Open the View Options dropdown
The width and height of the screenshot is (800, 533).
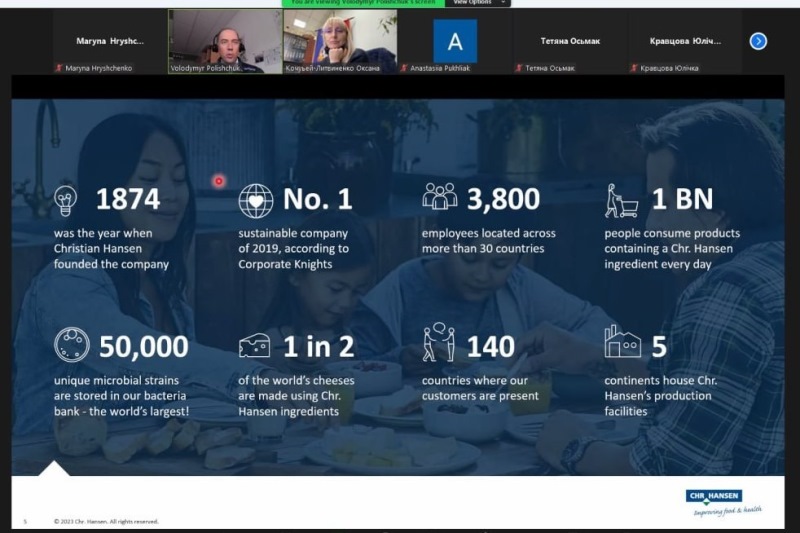coord(478,3)
